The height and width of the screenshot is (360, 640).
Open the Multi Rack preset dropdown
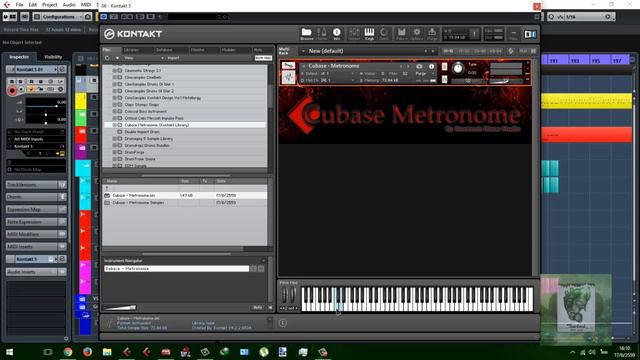pyautogui.click(x=303, y=51)
